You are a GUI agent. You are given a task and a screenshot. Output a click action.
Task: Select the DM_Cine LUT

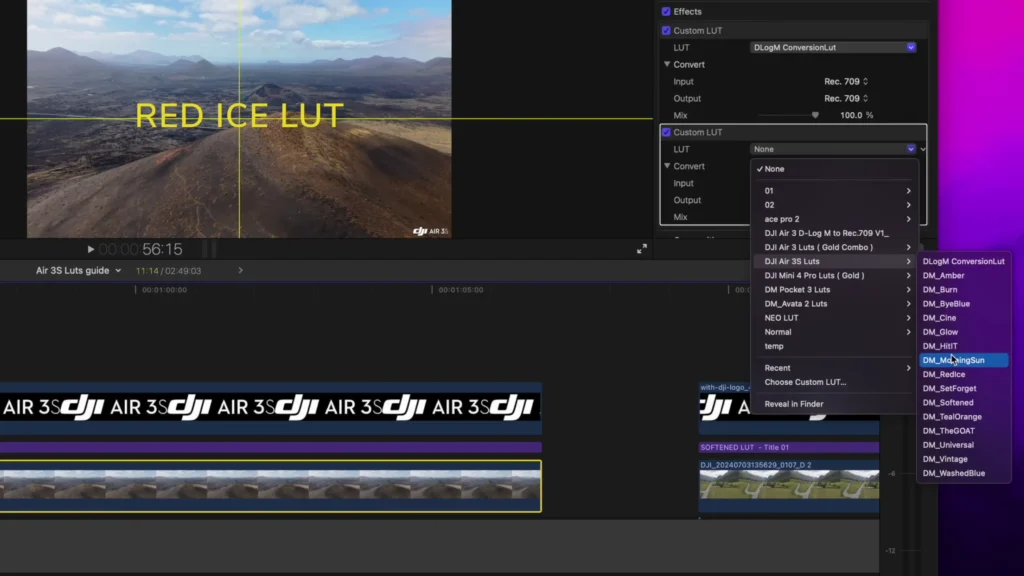point(964,318)
